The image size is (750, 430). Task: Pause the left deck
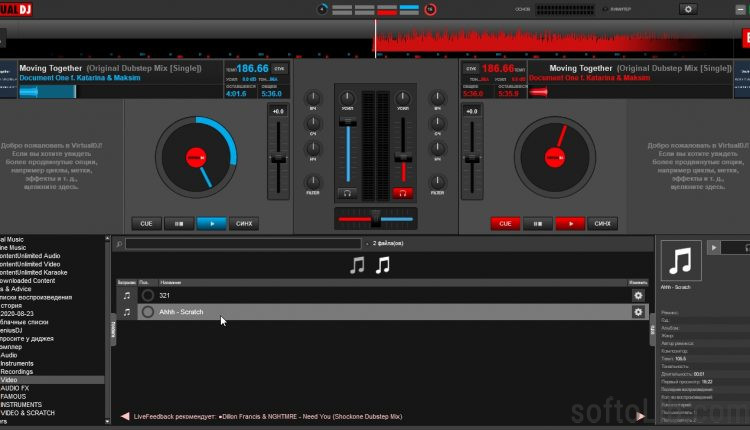click(x=179, y=223)
